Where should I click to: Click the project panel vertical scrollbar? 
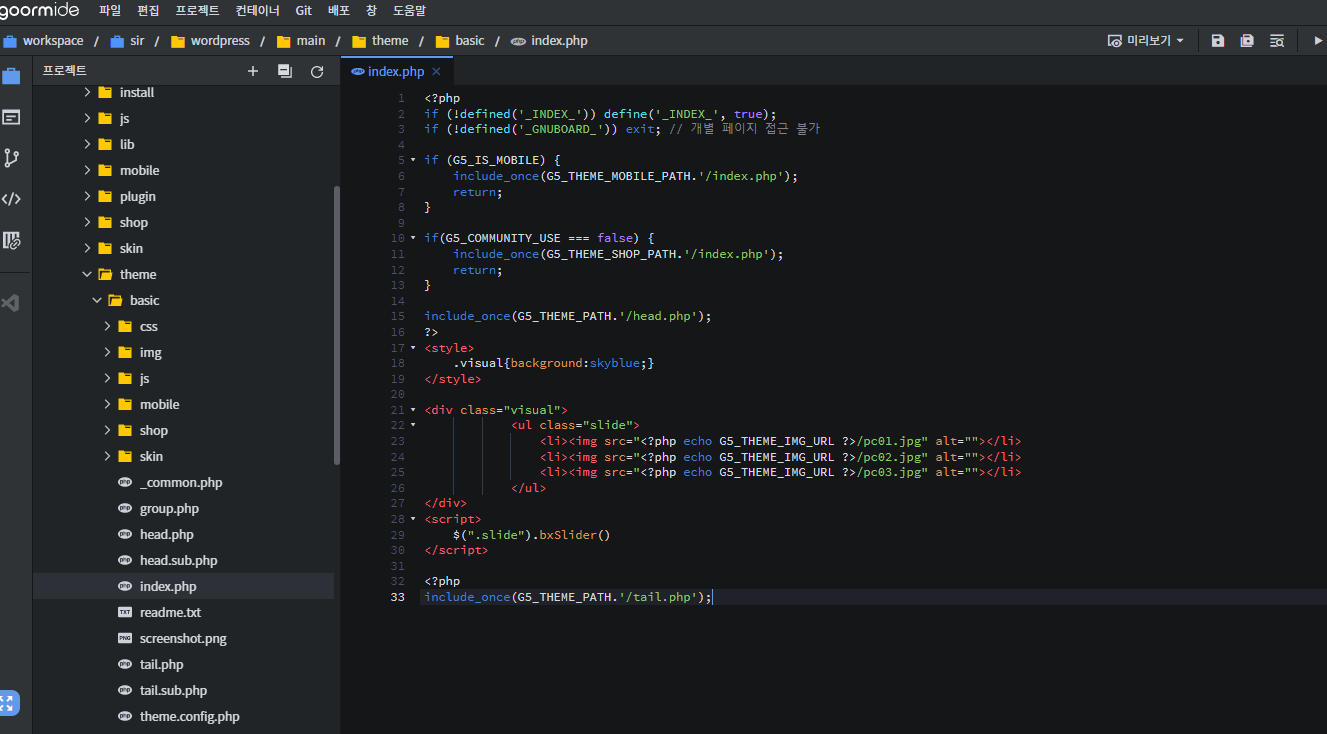[x=337, y=325]
